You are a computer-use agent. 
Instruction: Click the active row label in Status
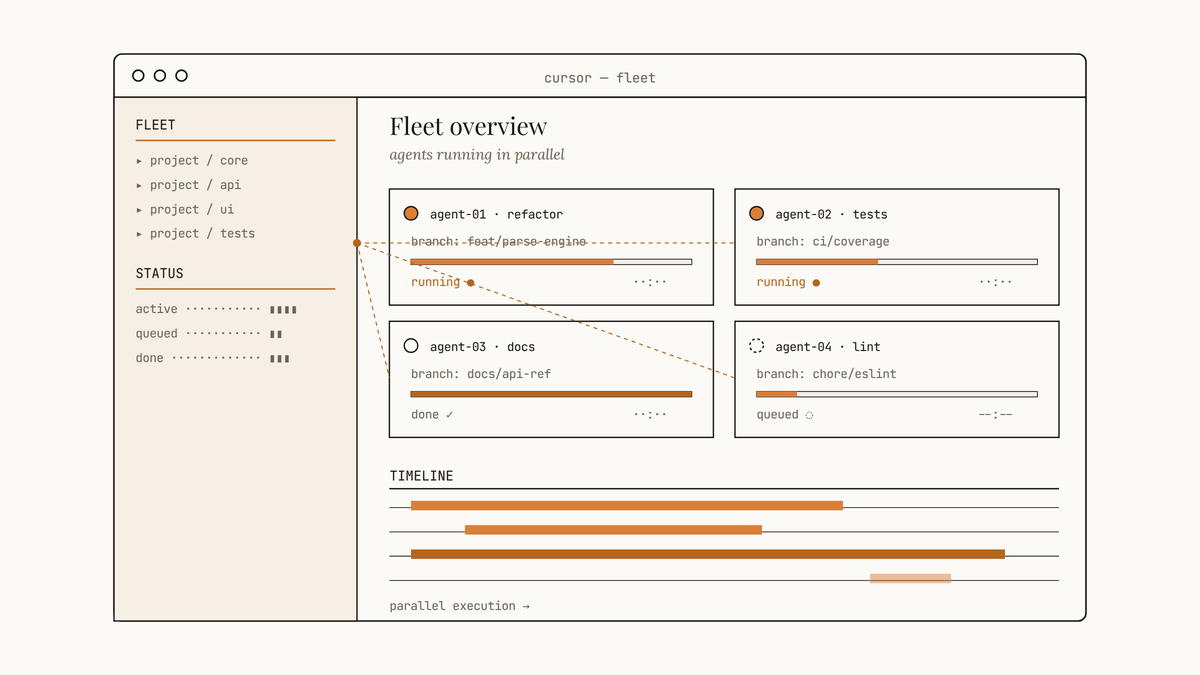[157, 310]
